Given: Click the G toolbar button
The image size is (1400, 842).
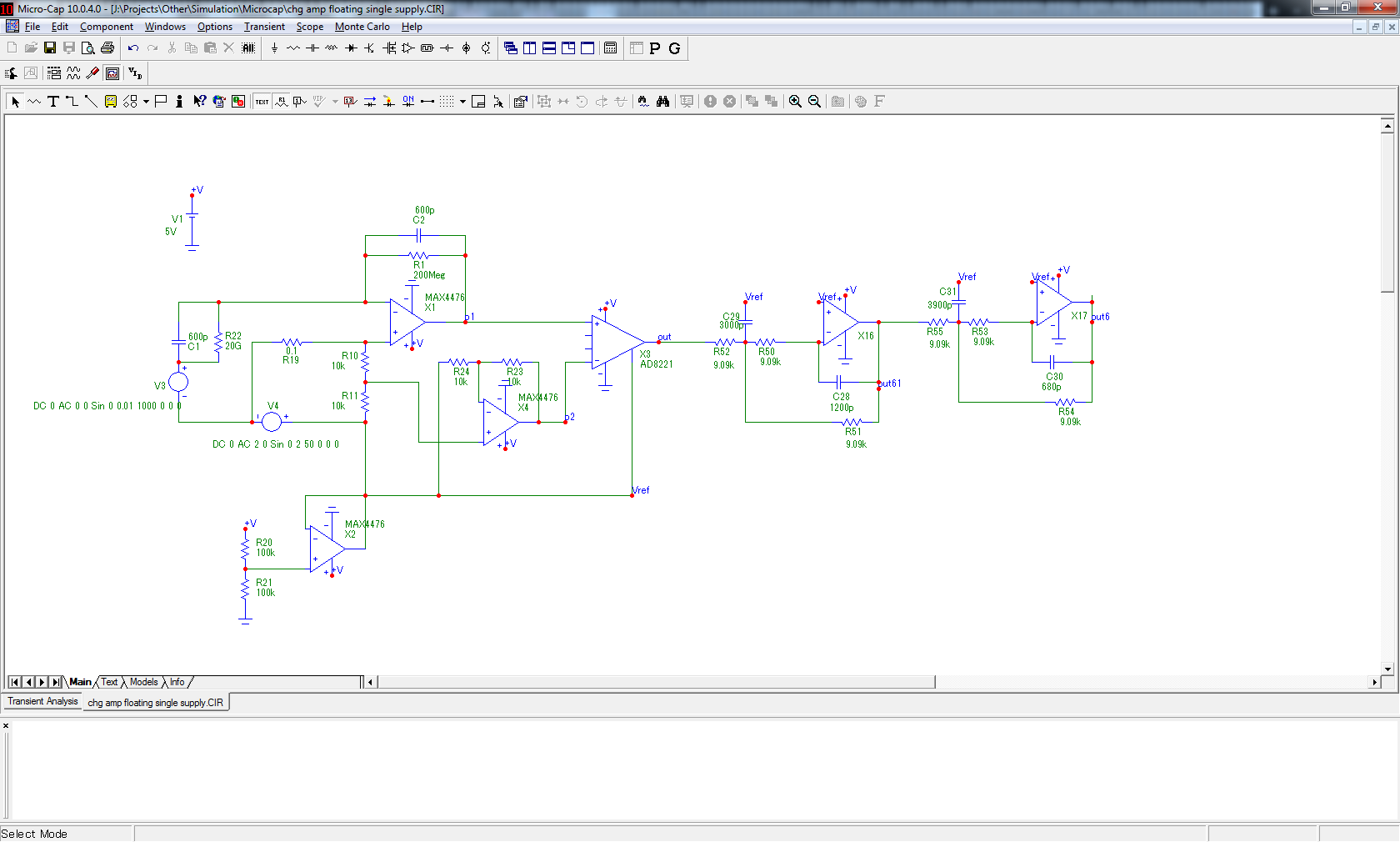Looking at the screenshot, I should 674,48.
